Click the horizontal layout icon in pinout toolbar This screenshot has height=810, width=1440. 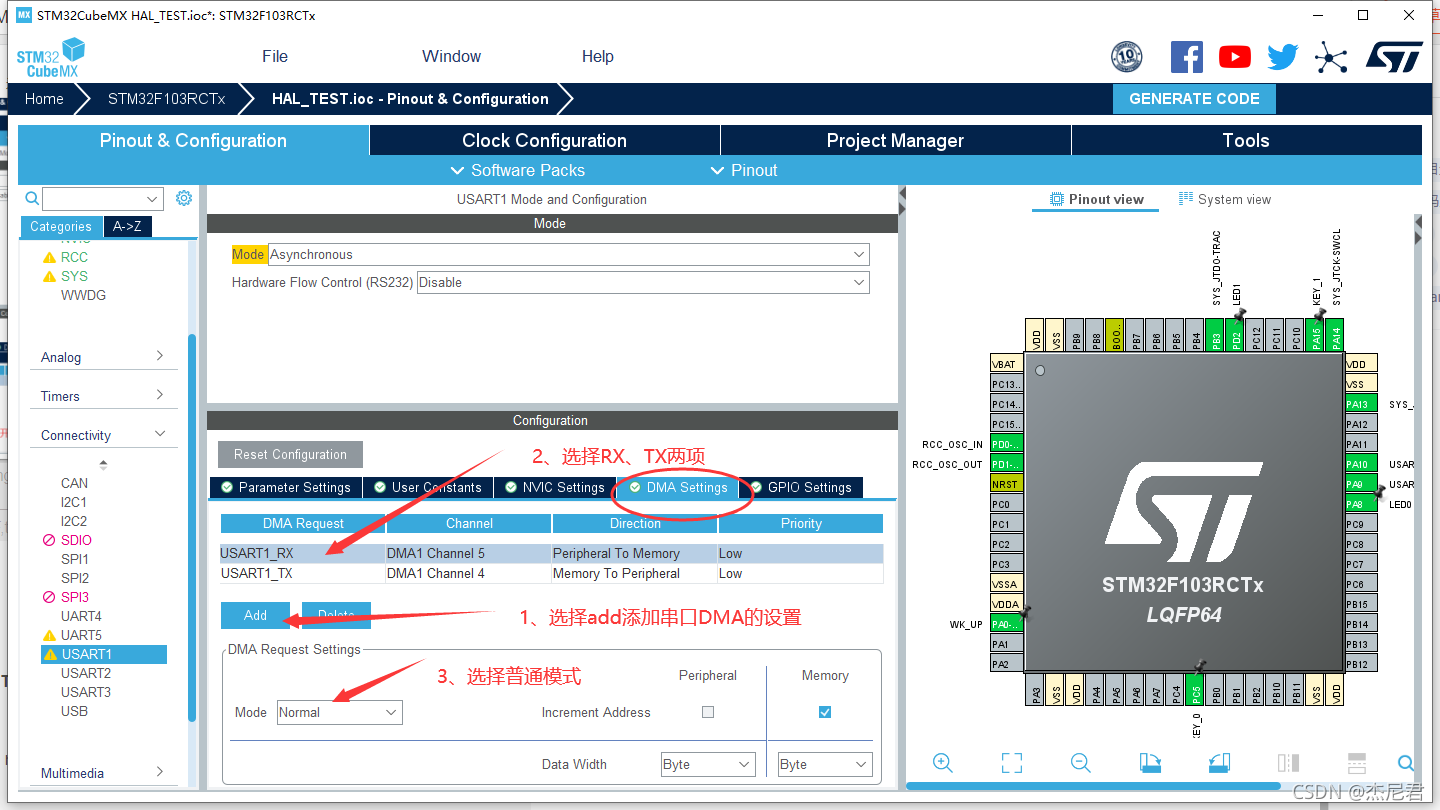[x=1357, y=763]
